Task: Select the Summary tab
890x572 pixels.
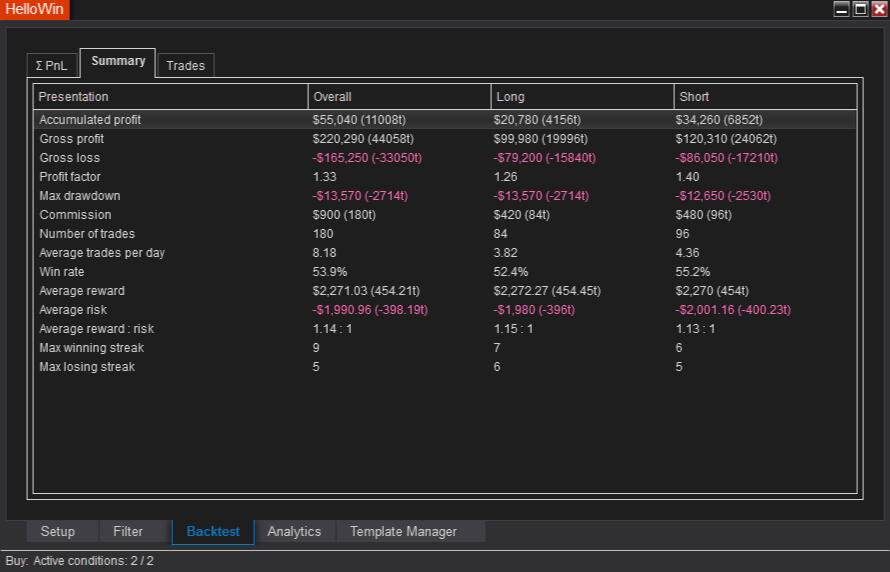Action: point(118,61)
